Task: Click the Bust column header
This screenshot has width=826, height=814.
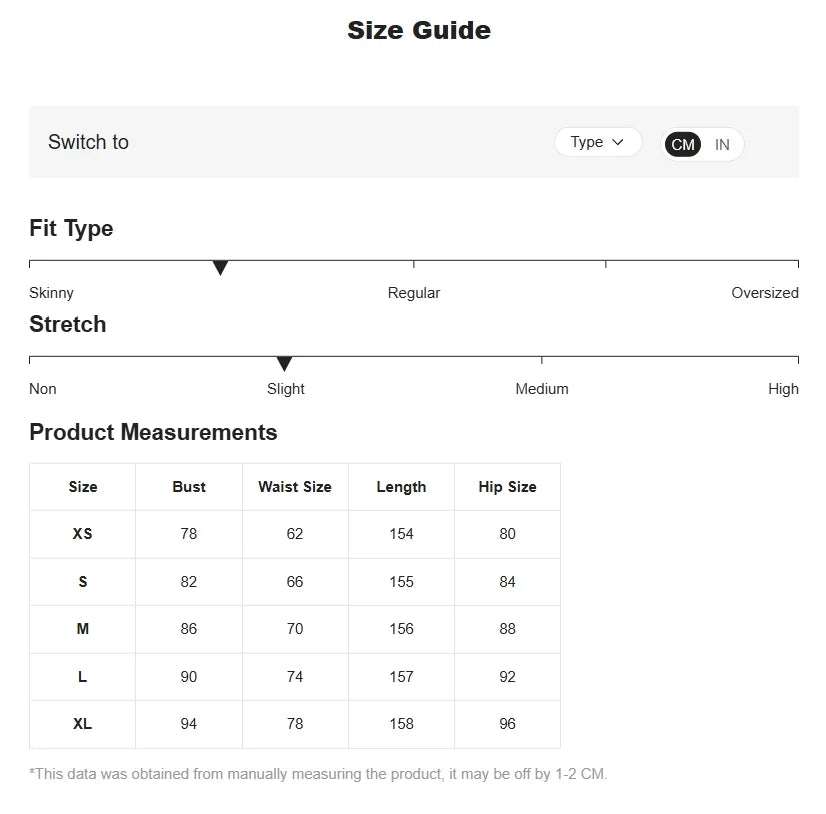Action: click(x=189, y=487)
